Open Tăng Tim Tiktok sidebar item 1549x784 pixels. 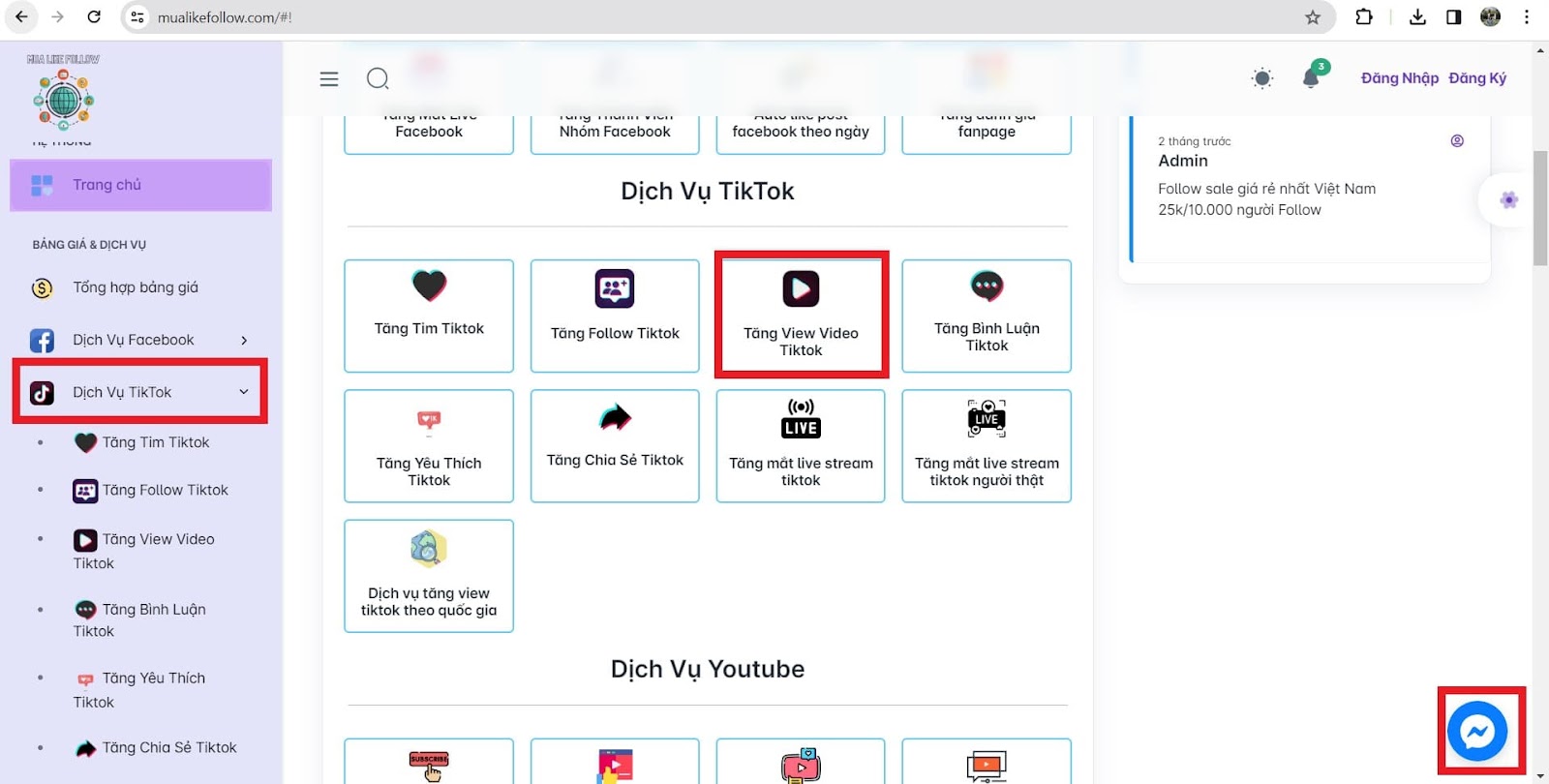pos(142,442)
